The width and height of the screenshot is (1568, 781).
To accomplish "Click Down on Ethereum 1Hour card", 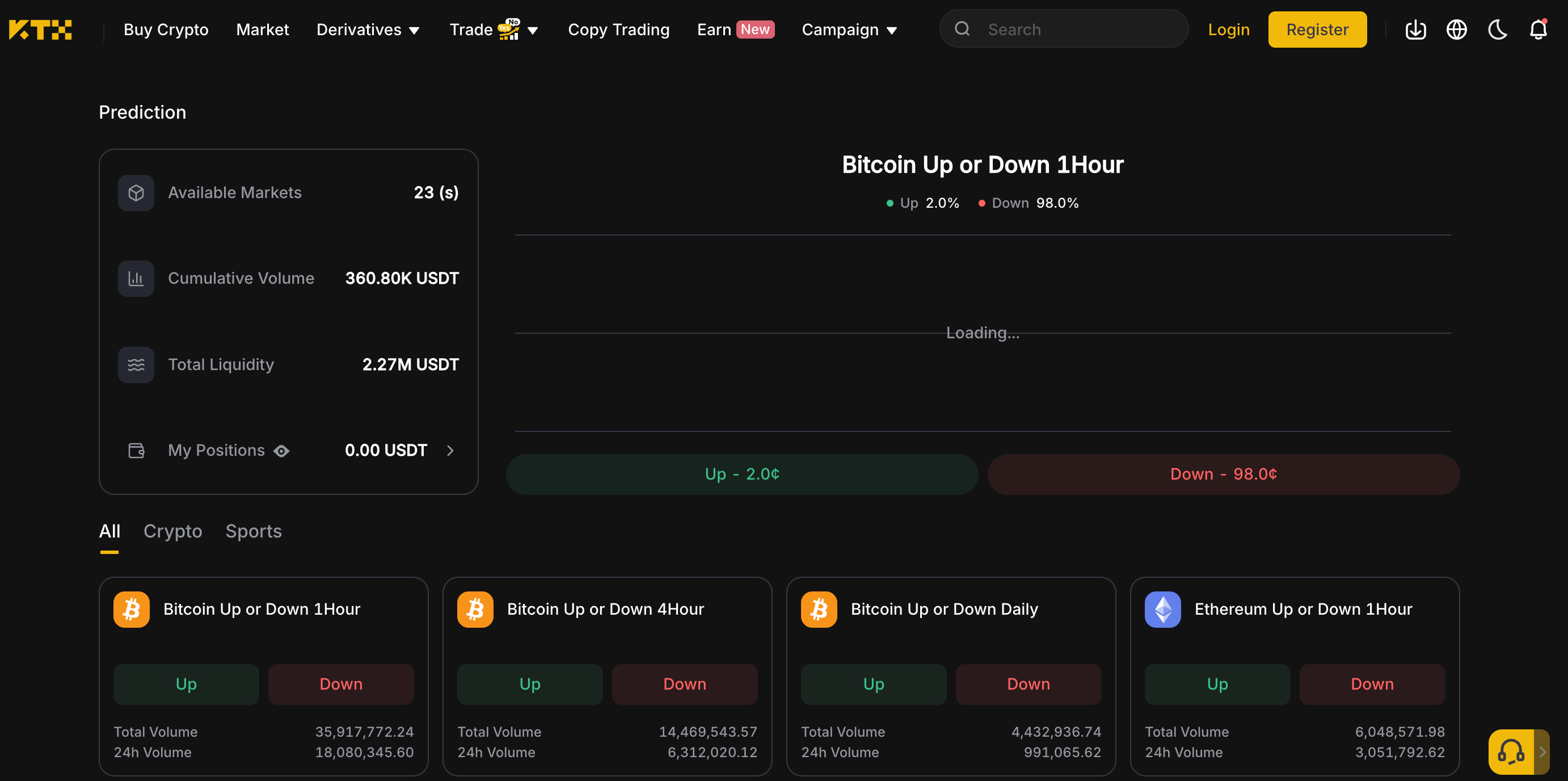I will [1372, 684].
